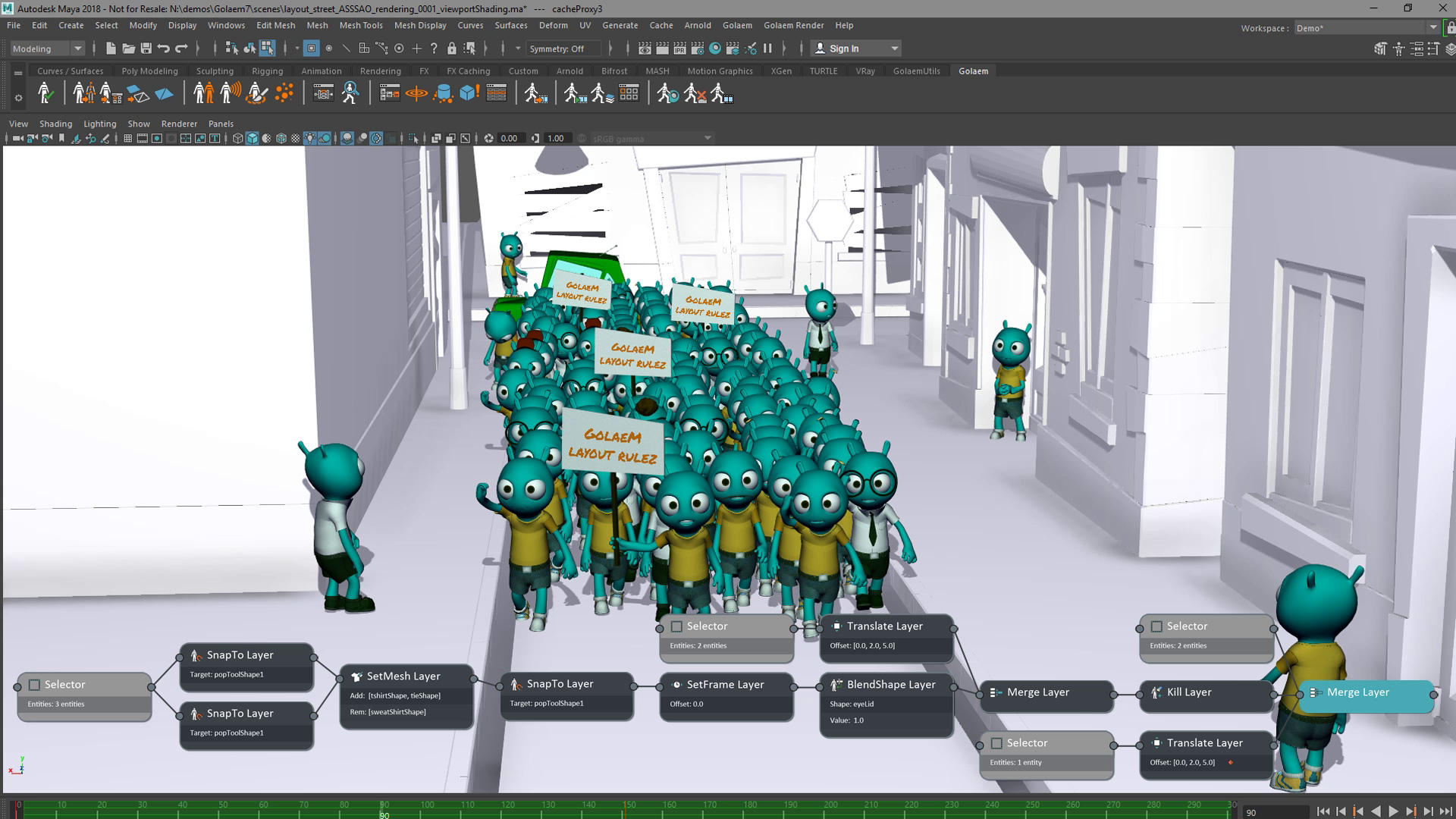The height and width of the screenshot is (819, 1456).
Task: Open Render View window icon
Action: point(645,49)
